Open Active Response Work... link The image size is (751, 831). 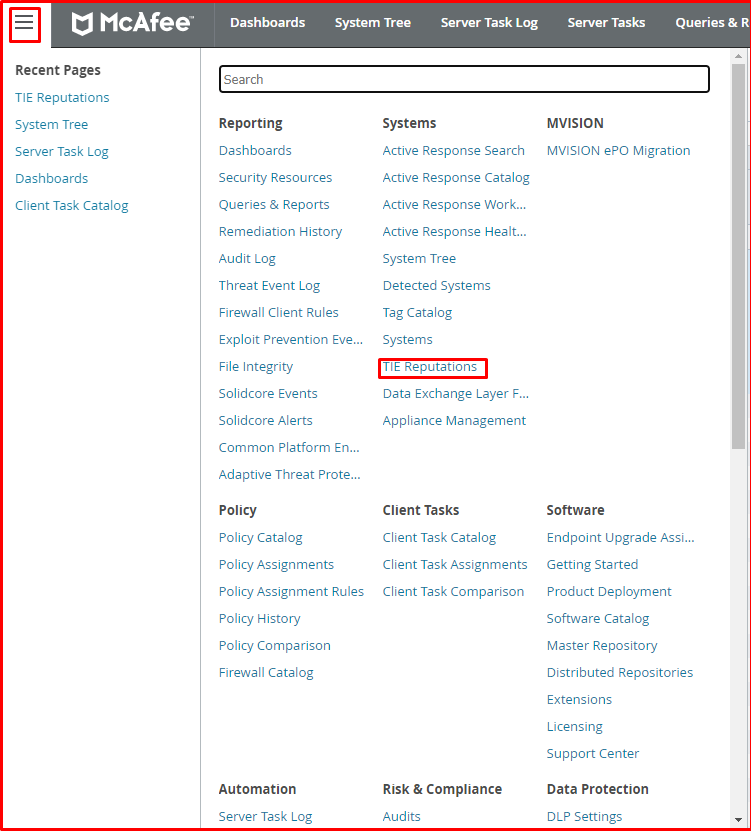tap(454, 205)
